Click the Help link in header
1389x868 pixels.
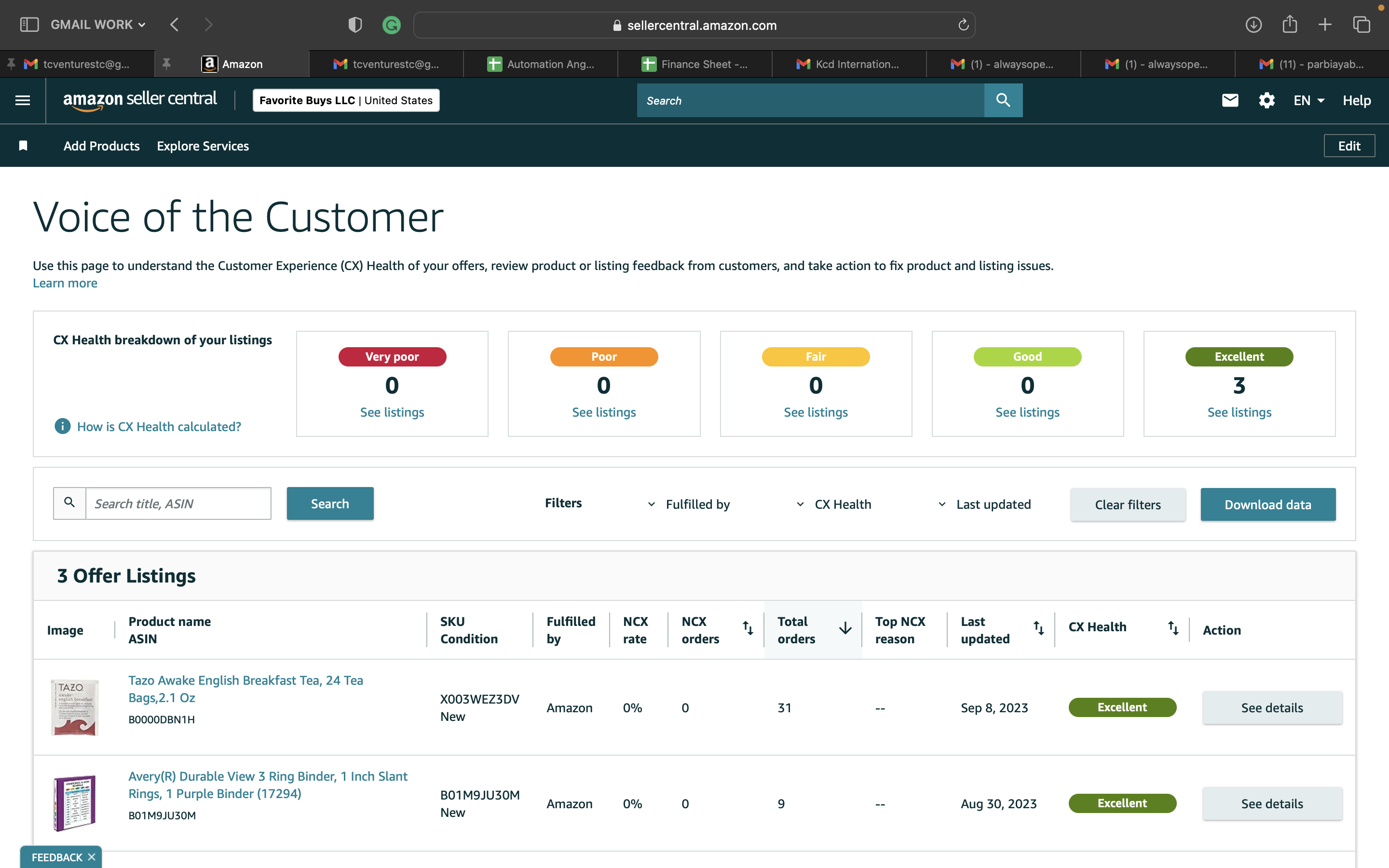point(1357,100)
